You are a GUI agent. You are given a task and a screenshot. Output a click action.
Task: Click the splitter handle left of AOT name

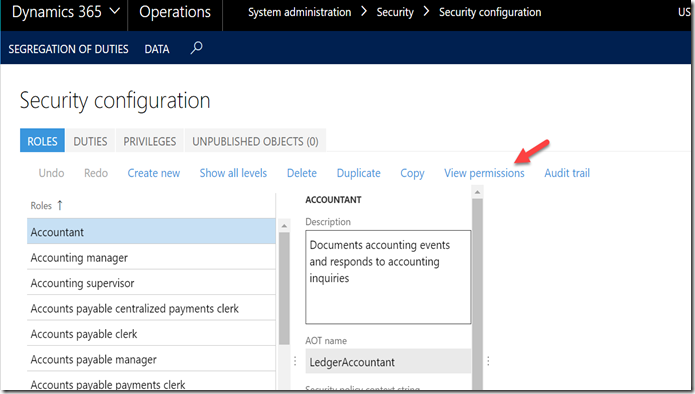[x=295, y=361]
